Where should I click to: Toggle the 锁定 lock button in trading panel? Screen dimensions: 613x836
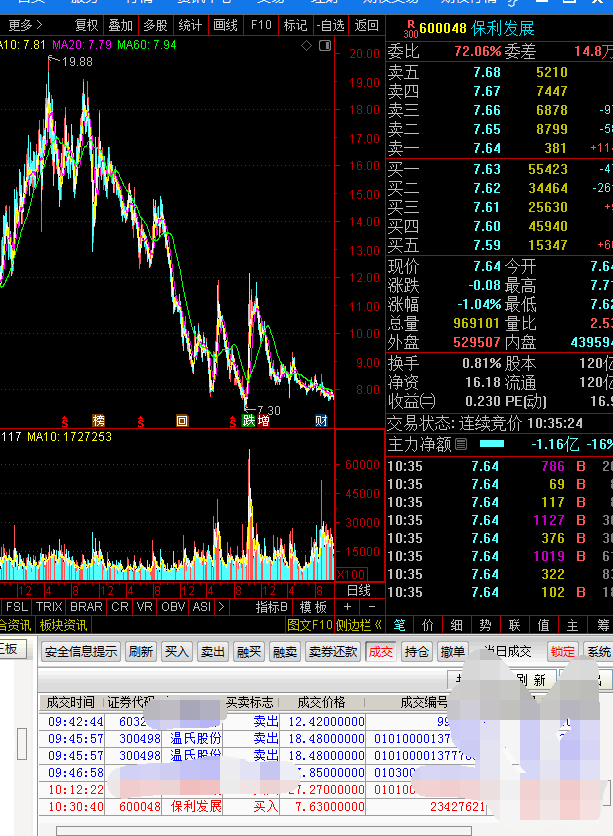[x=563, y=651]
